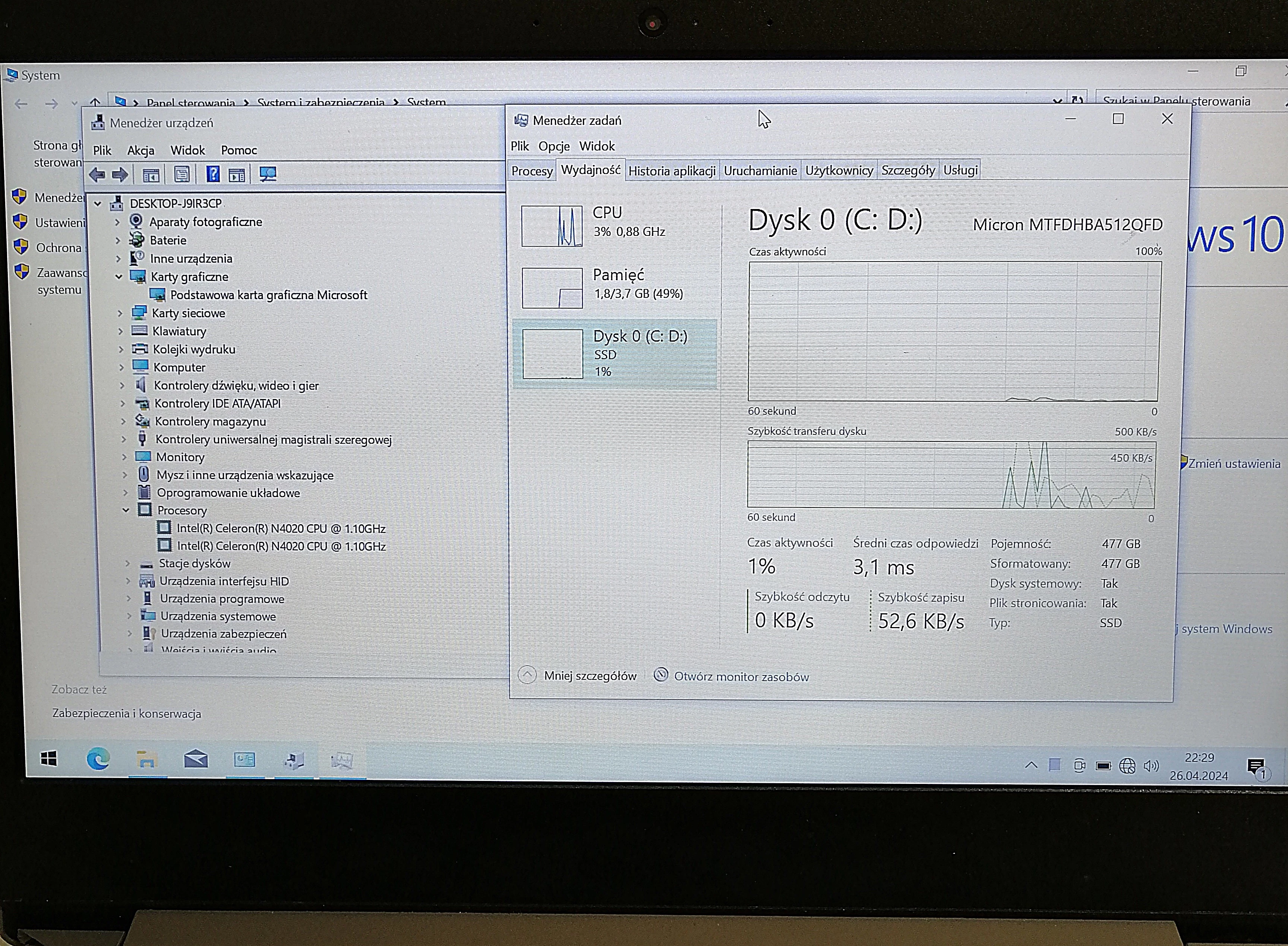Screen dimensions: 1288x946
Task: Expand Inne urządzenia node
Action: point(118,258)
